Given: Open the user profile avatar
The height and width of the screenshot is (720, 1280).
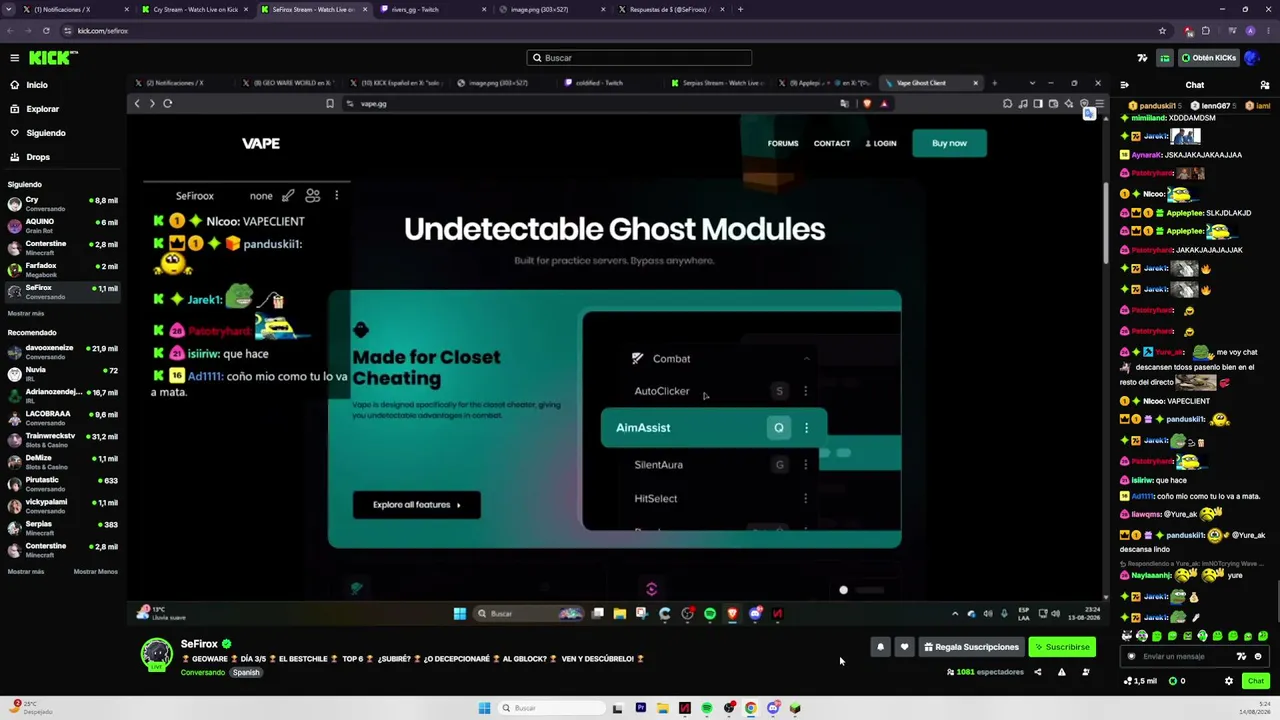Looking at the screenshot, I should tap(1252, 58).
